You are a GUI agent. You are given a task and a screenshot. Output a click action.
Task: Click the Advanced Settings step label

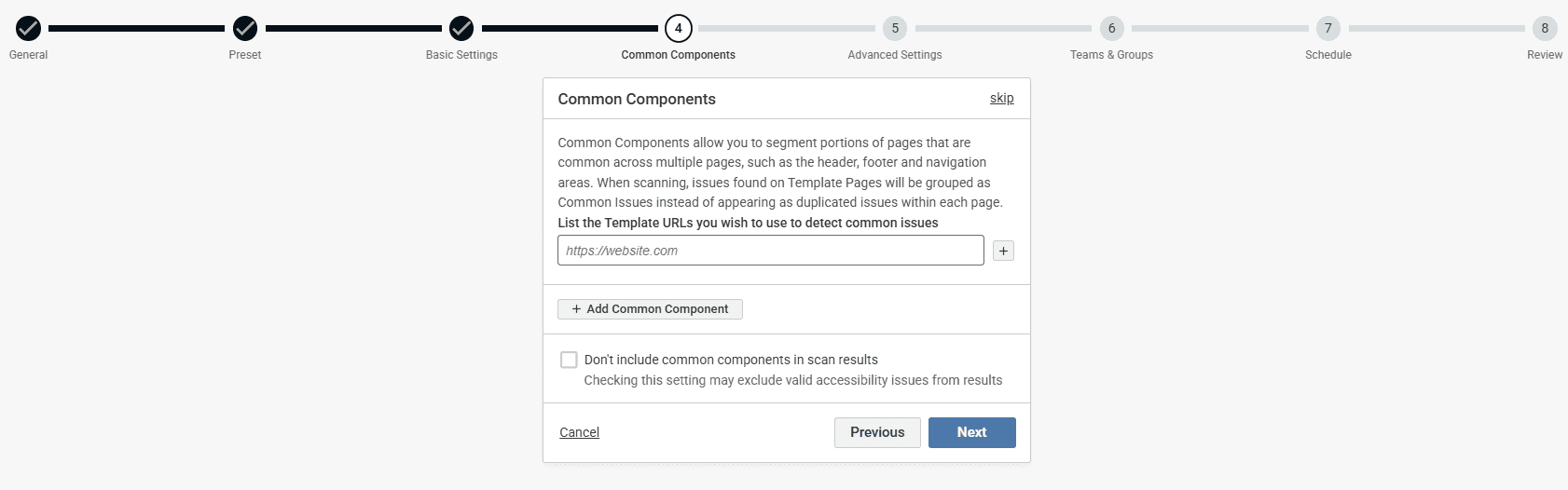895,55
